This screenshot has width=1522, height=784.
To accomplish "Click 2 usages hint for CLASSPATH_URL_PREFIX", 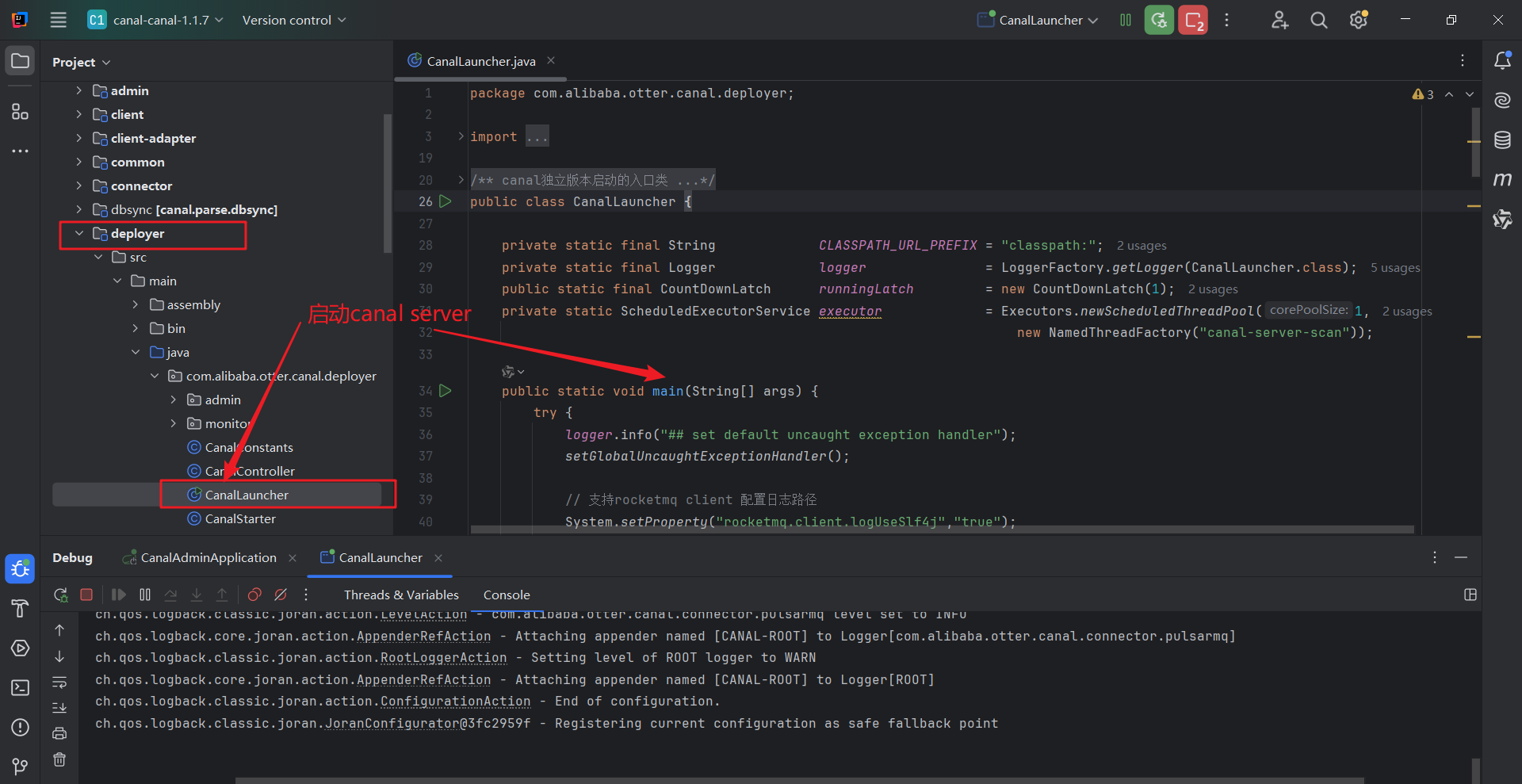I will [1141, 246].
